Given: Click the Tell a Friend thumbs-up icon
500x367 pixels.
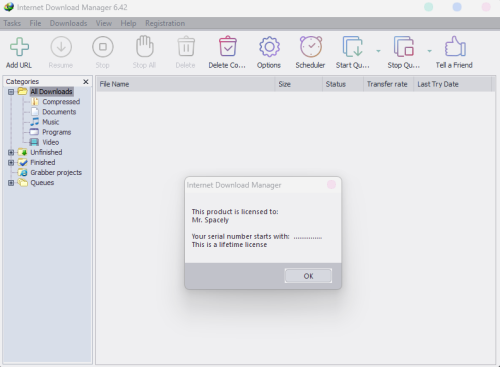Looking at the screenshot, I should (x=455, y=46).
